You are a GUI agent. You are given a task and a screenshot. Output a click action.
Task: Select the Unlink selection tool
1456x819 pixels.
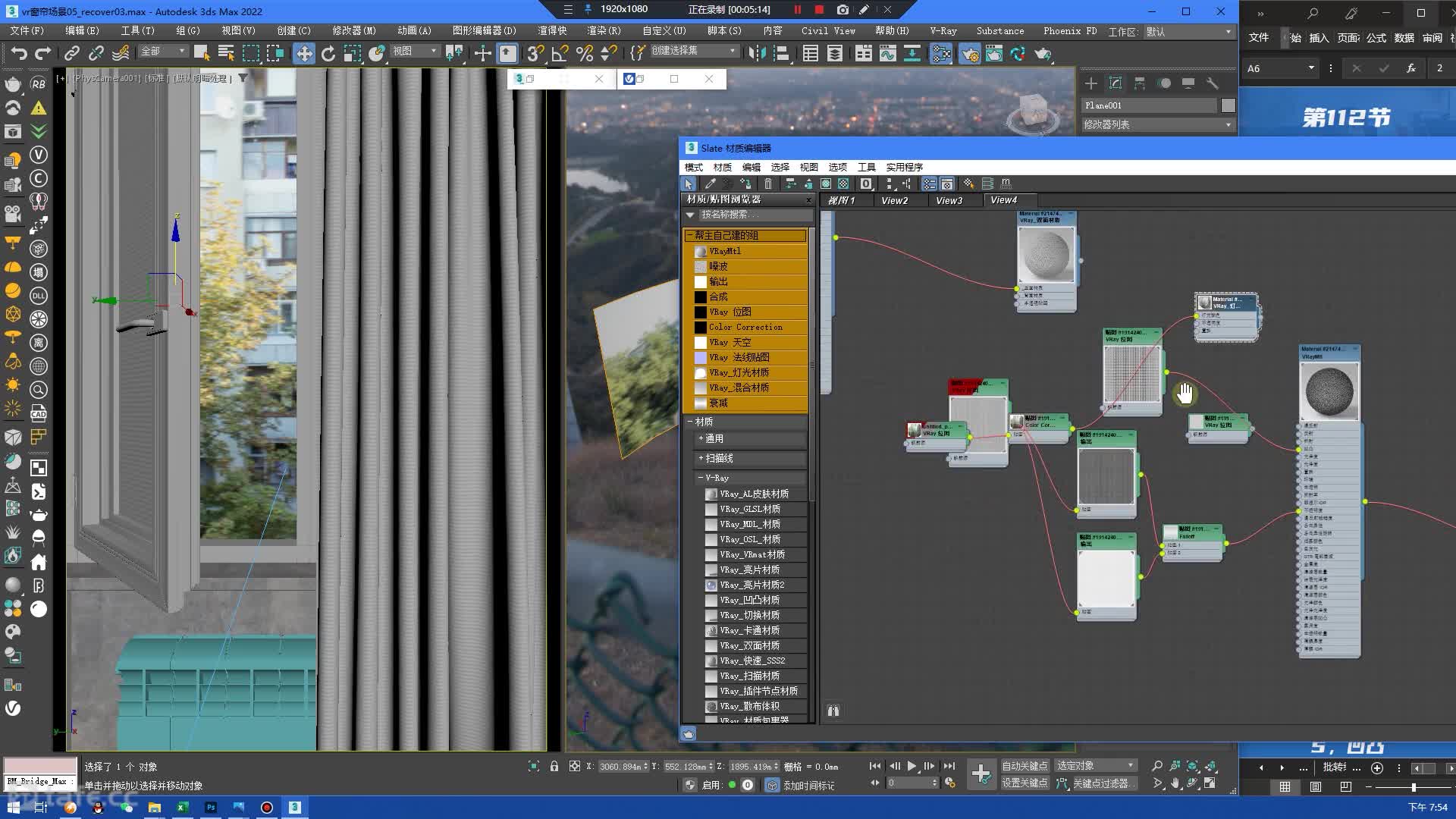click(x=96, y=53)
